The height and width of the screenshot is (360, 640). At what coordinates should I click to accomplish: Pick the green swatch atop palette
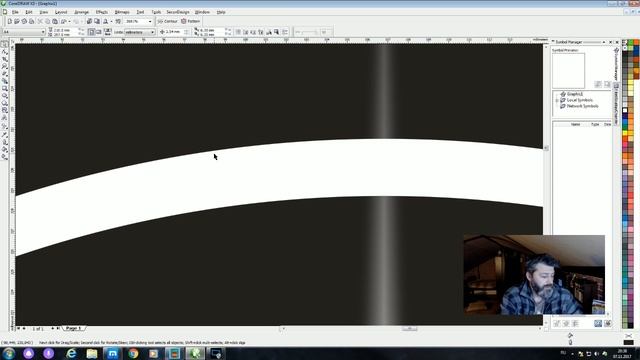click(x=630, y=42)
